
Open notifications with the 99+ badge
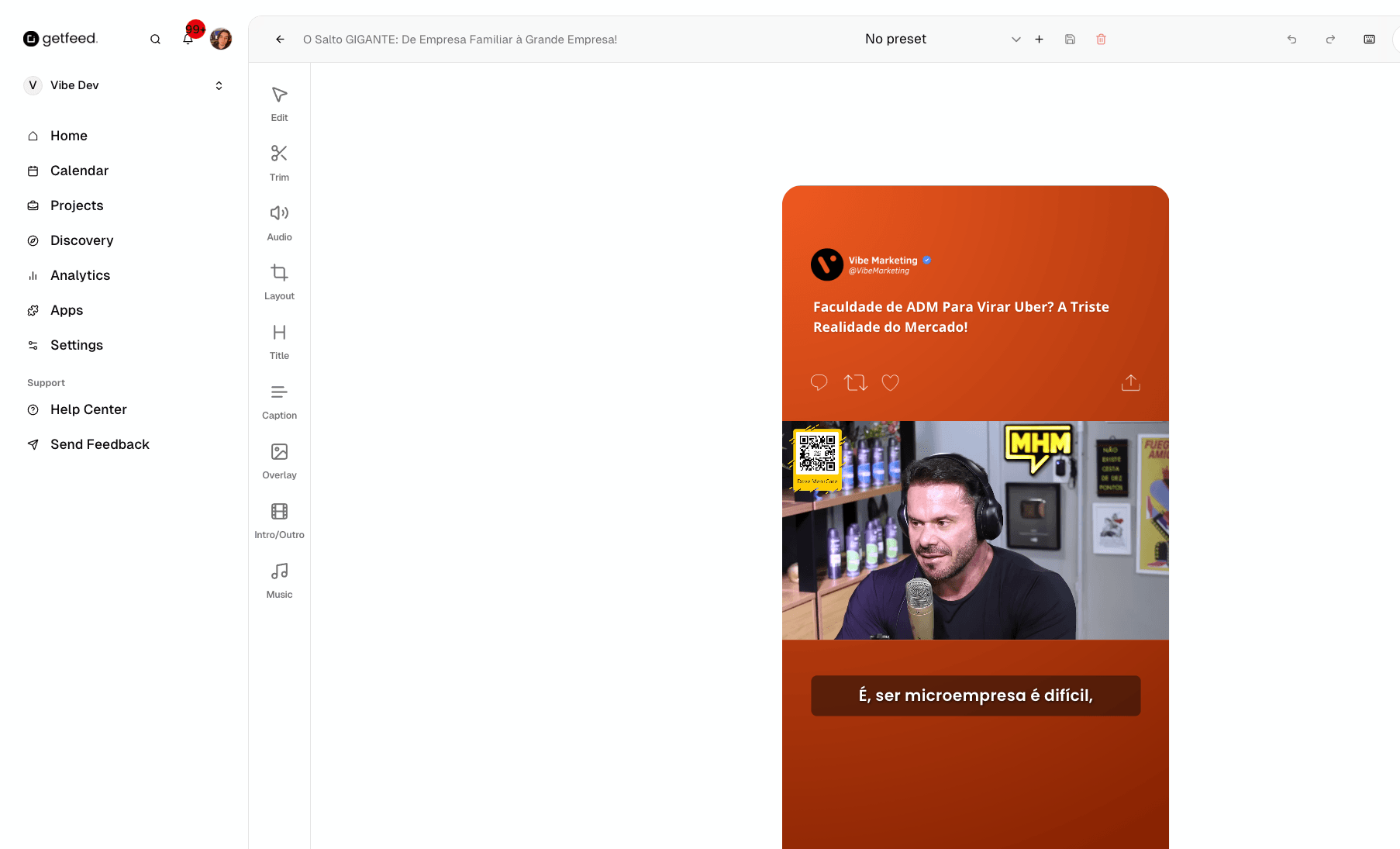(x=188, y=38)
